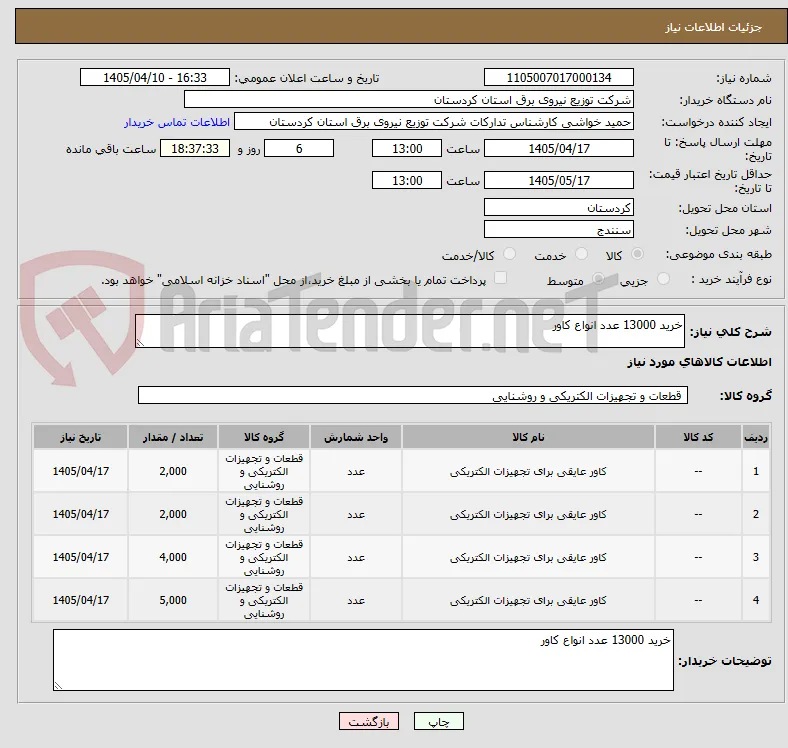This screenshot has width=788, height=748.
Task: Click the واحد شمارش column header
Action: [x=356, y=437]
